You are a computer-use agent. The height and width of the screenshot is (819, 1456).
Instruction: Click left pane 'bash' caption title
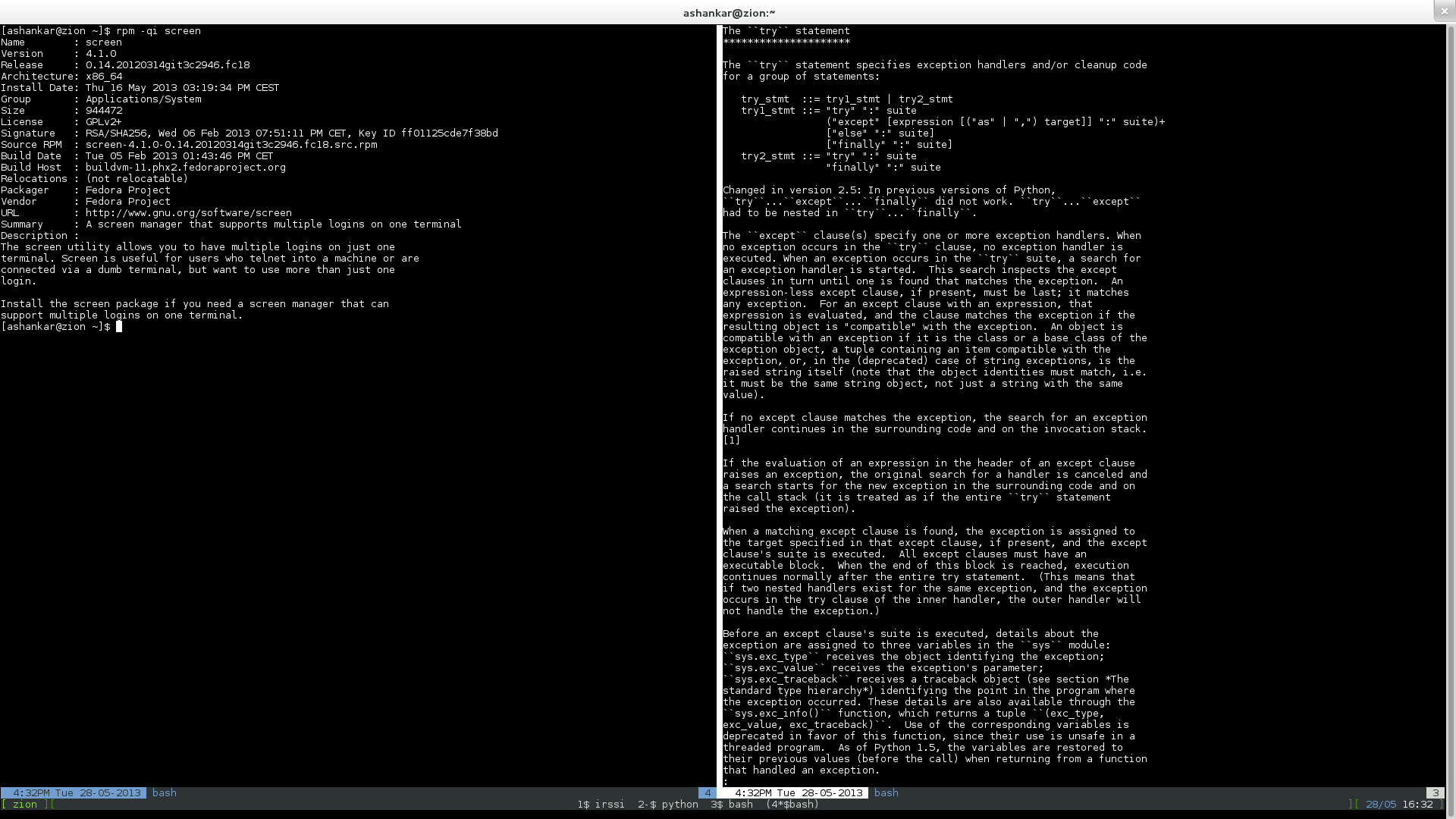(x=165, y=793)
